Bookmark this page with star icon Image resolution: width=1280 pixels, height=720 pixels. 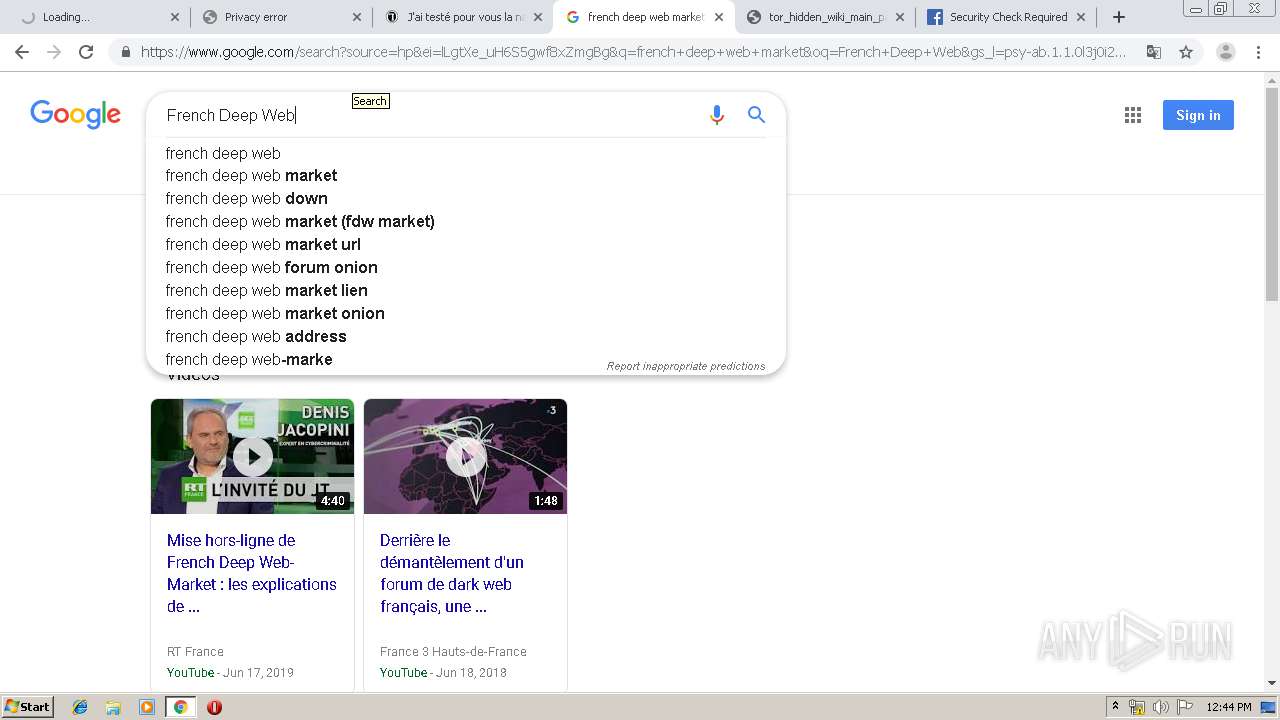pos(1186,52)
